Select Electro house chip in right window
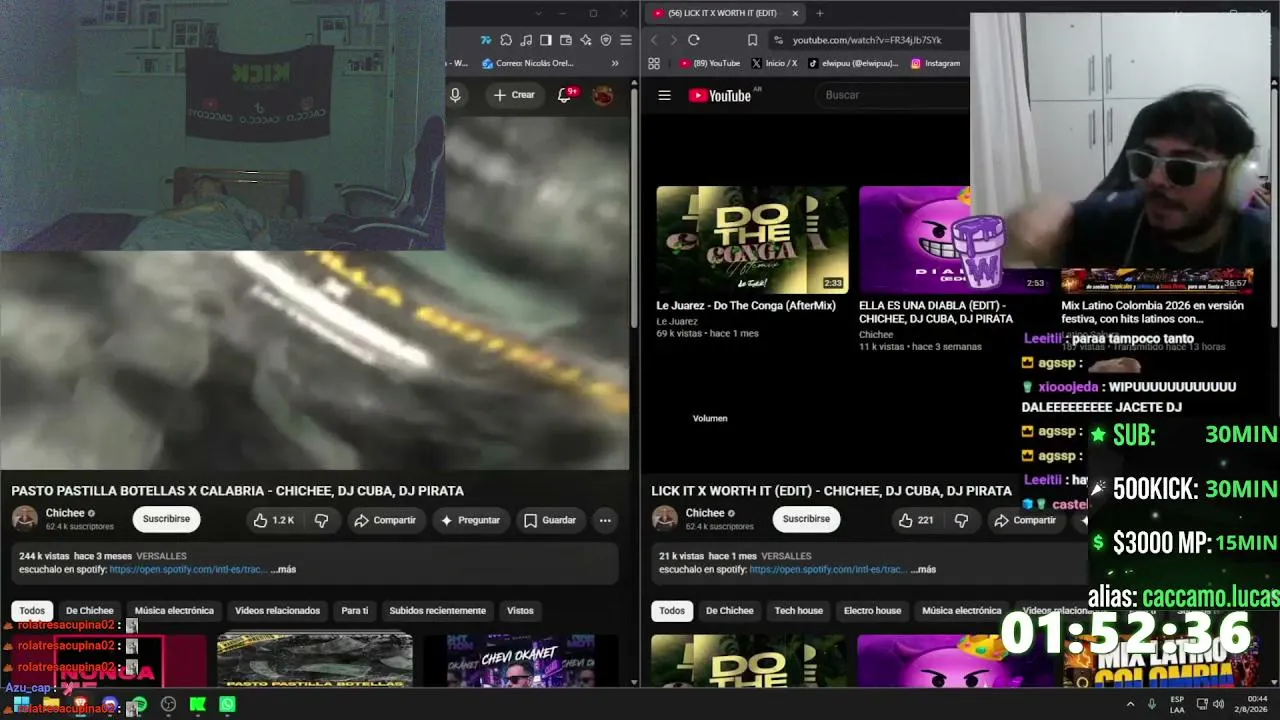This screenshot has height=720, width=1280. (x=872, y=611)
